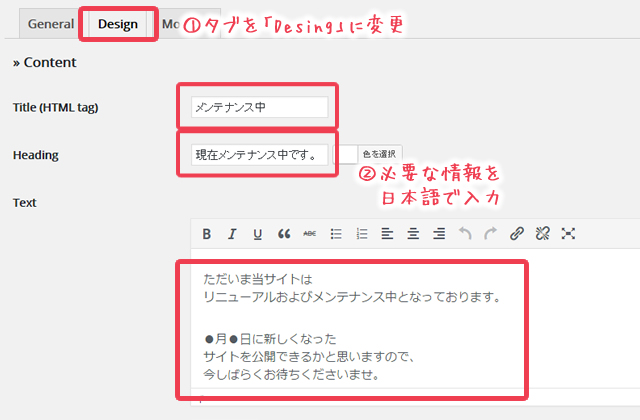This screenshot has width=640, height=420.
Task: Insert a blockquote with the quote icon
Action: coord(284,234)
